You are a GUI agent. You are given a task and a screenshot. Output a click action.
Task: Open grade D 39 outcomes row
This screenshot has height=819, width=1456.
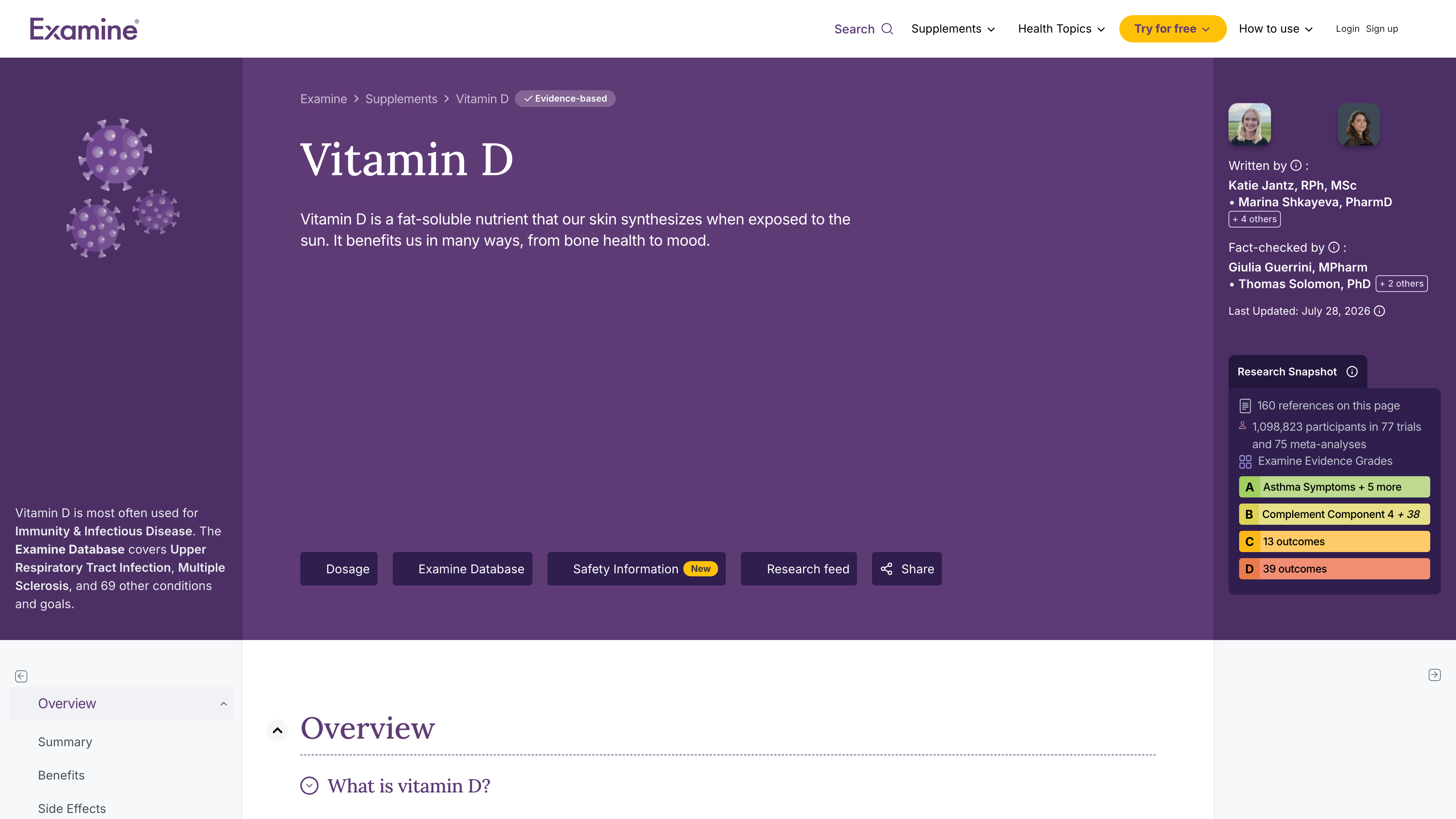point(1335,569)
